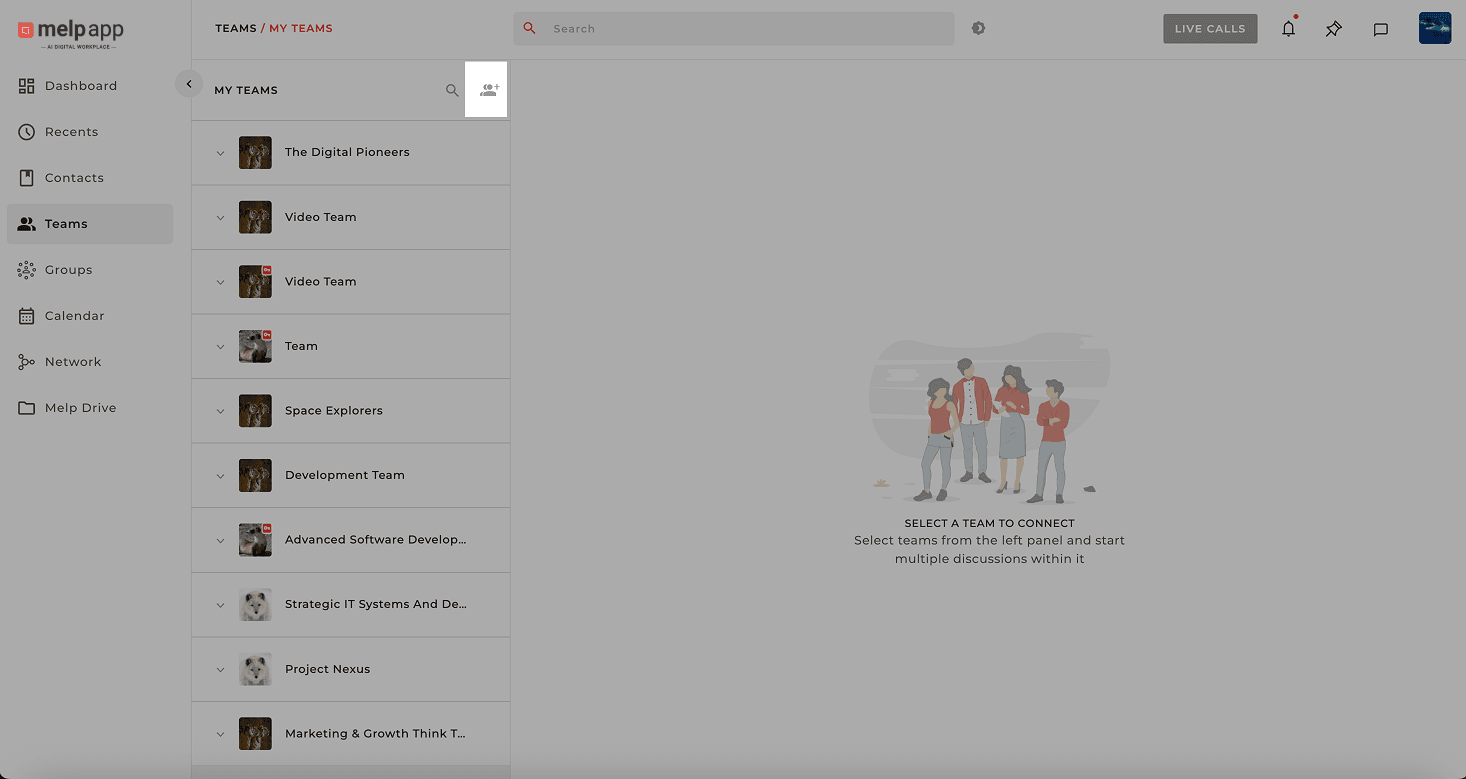
Task: Toggle dark mode icon beside search
Action: click(x=978, y=29)
